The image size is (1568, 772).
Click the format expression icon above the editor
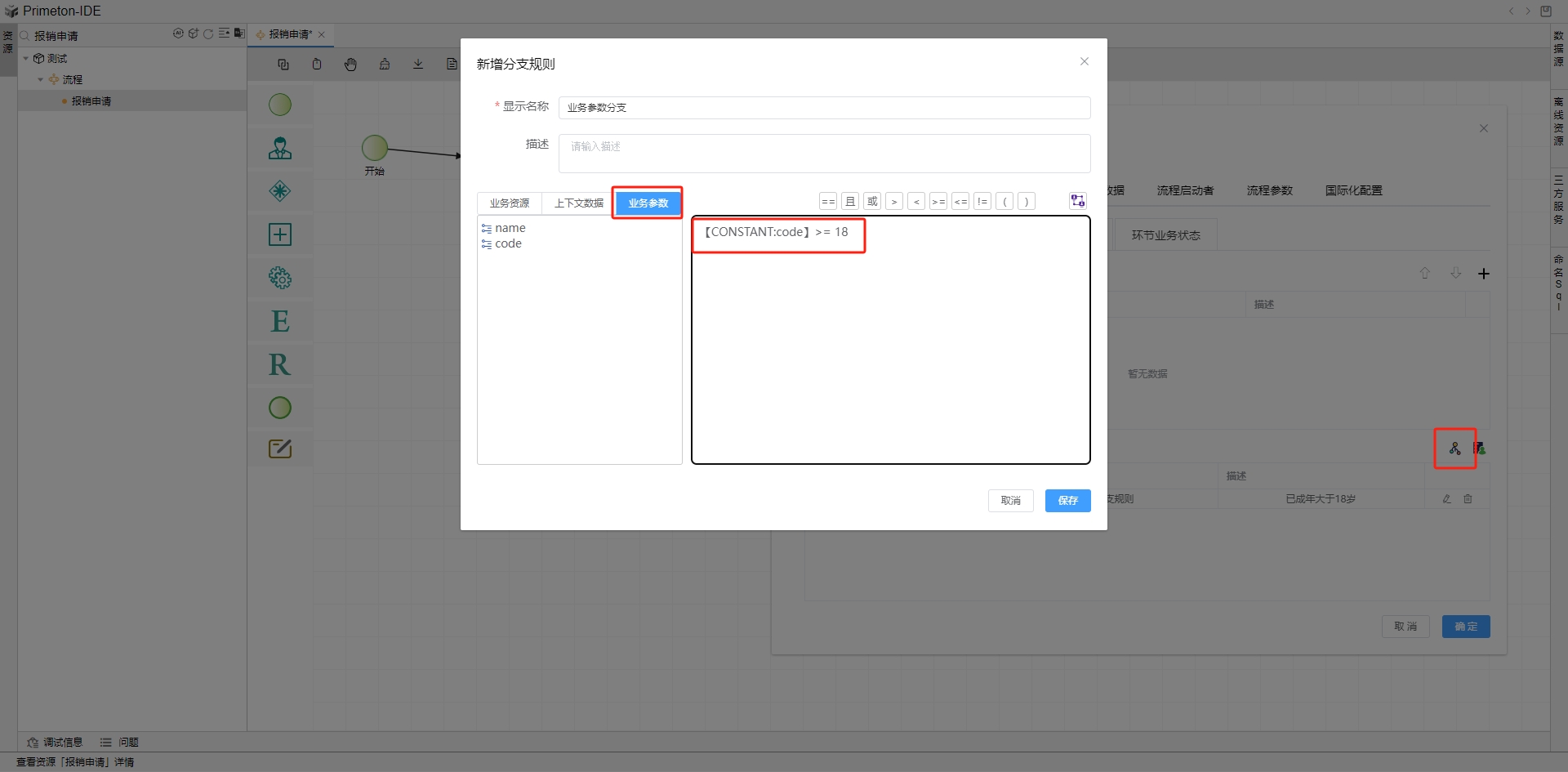[1077, 201]
